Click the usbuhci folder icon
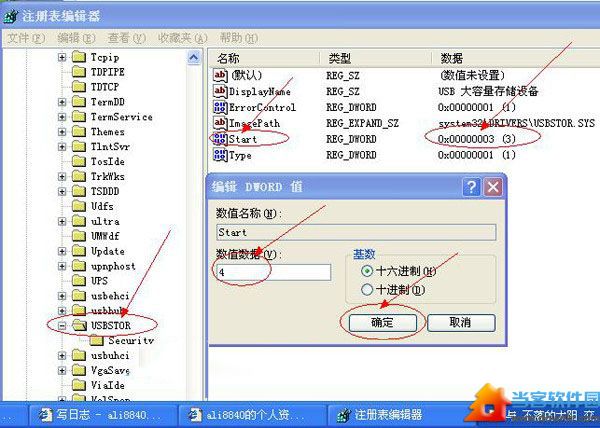This screenshot has height=428, width=600. (x=79, y=355)
